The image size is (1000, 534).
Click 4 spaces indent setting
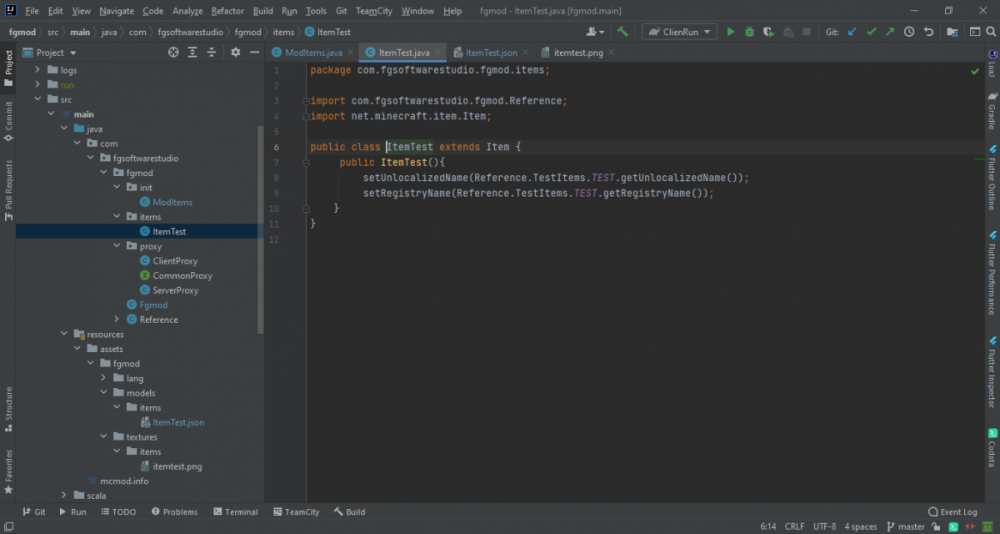point(860,527)
